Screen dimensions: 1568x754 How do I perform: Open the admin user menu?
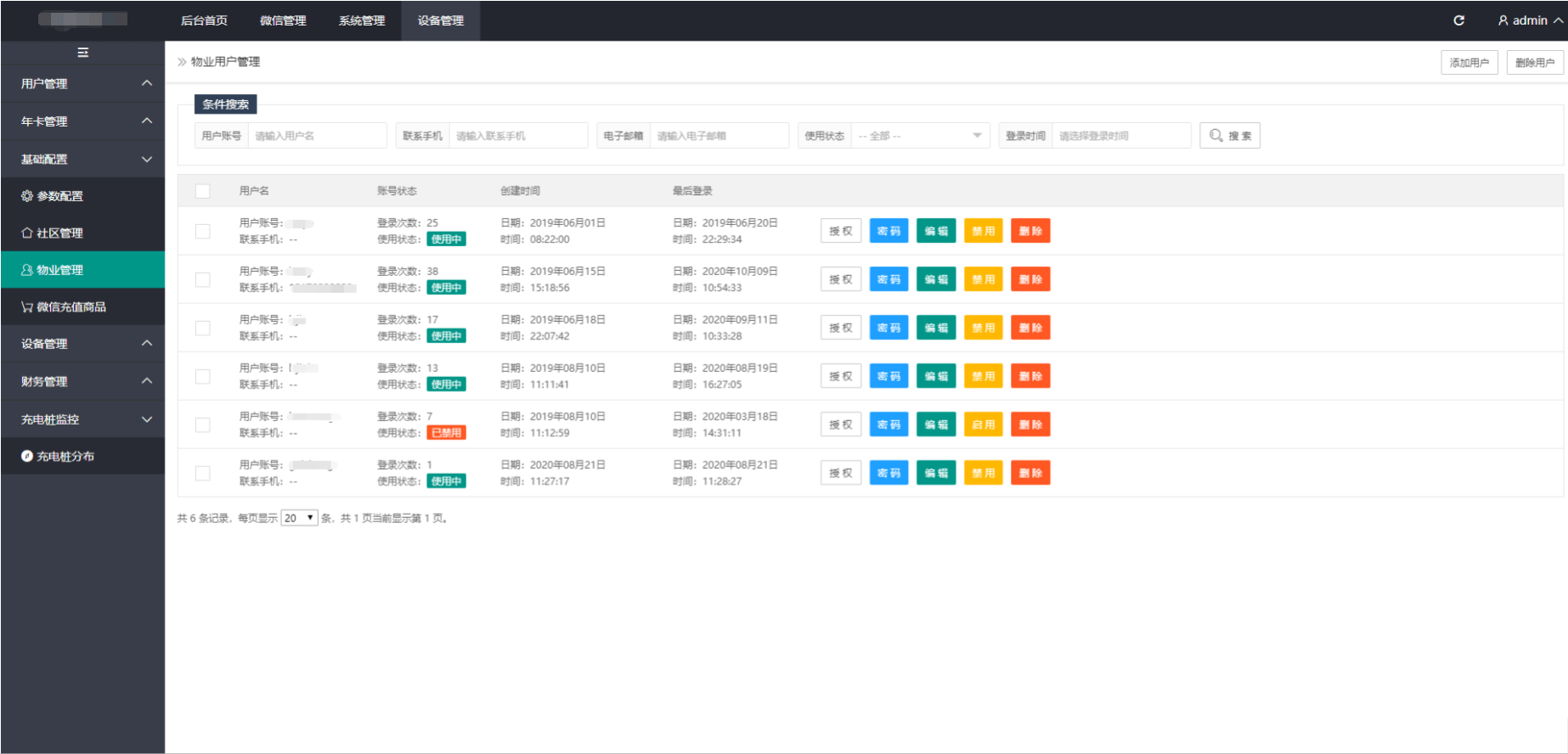(1530, 20)
